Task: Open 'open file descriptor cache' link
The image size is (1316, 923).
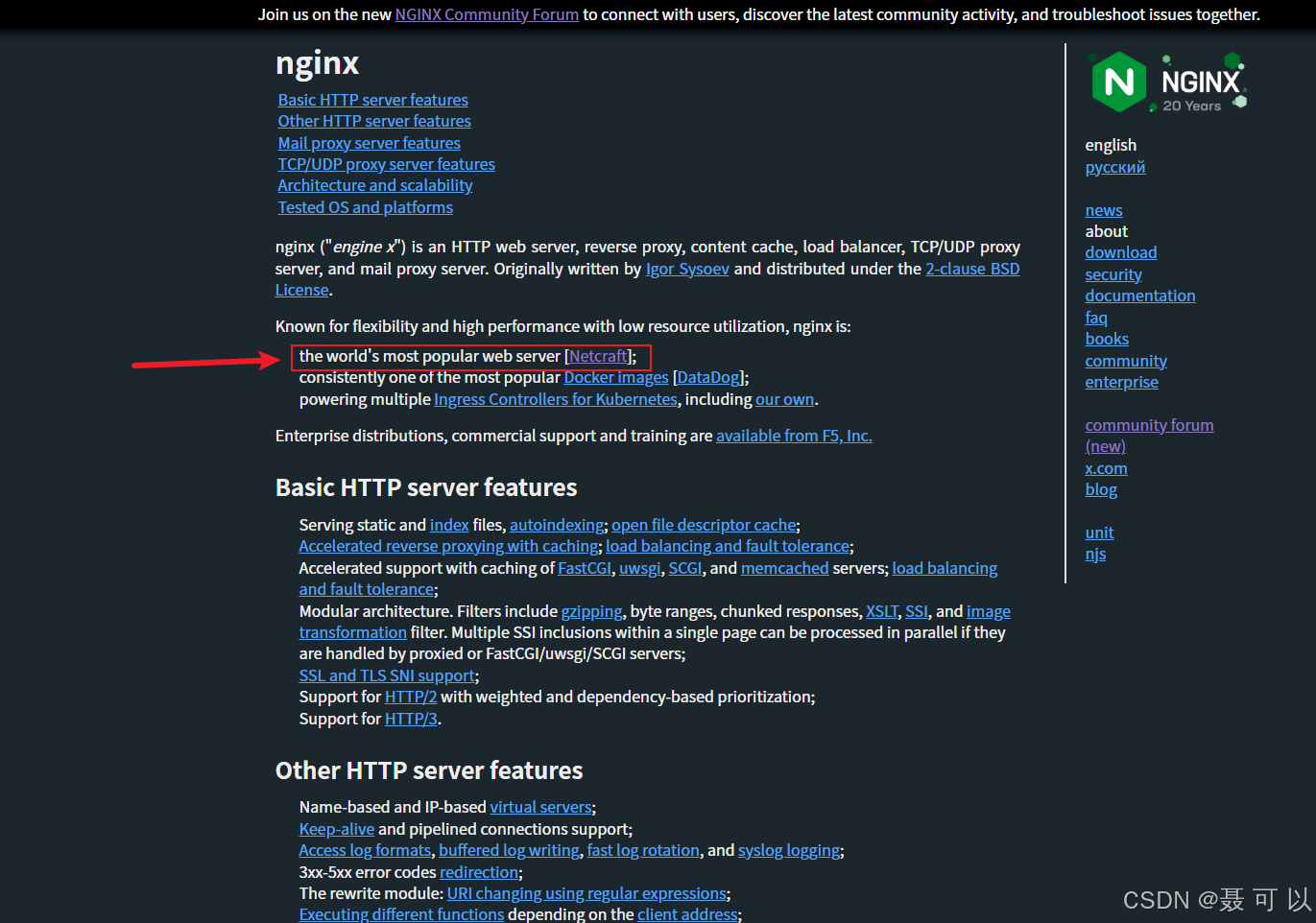Action: click(704, 525)
